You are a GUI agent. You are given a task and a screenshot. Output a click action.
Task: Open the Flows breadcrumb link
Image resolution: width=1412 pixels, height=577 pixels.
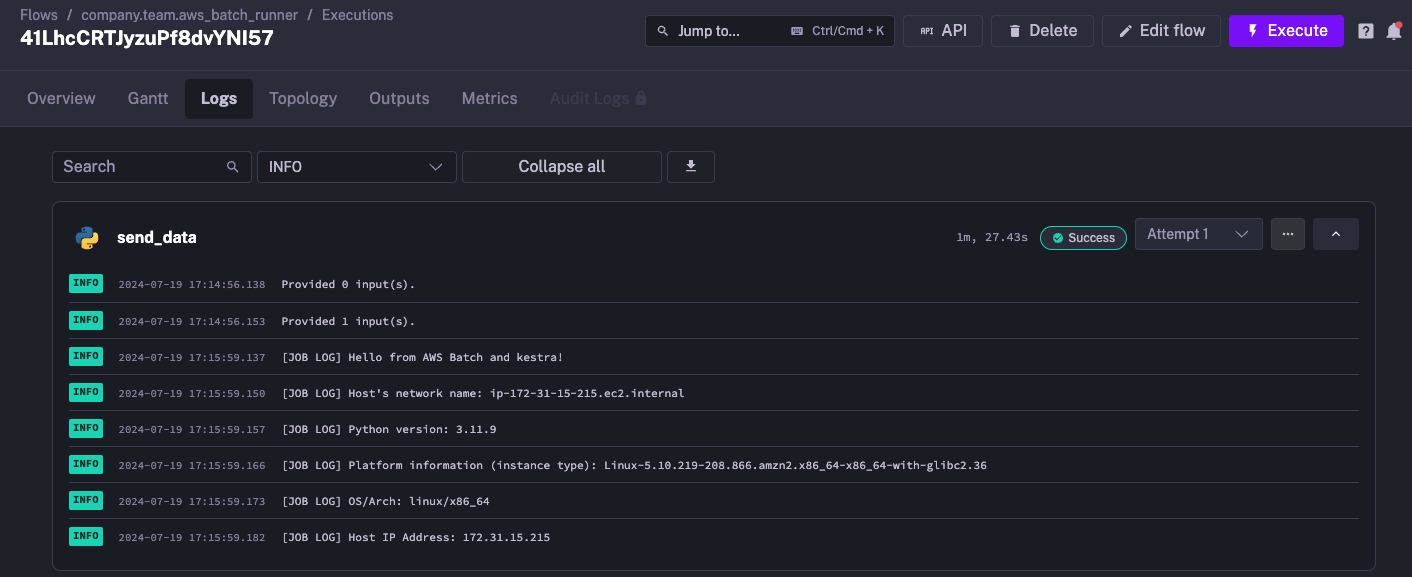click(38, 15)
